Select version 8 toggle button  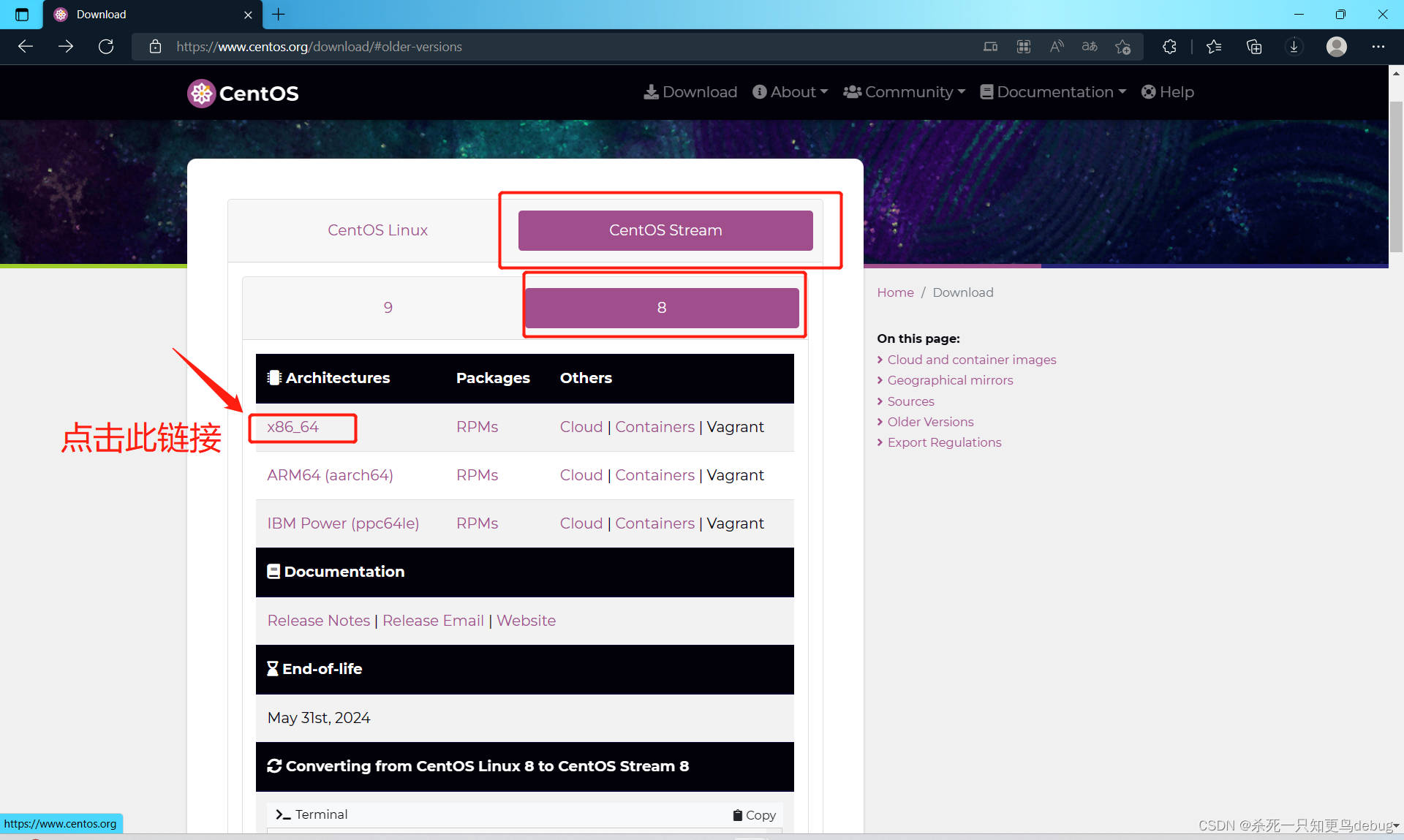click(x=660, y=307)
